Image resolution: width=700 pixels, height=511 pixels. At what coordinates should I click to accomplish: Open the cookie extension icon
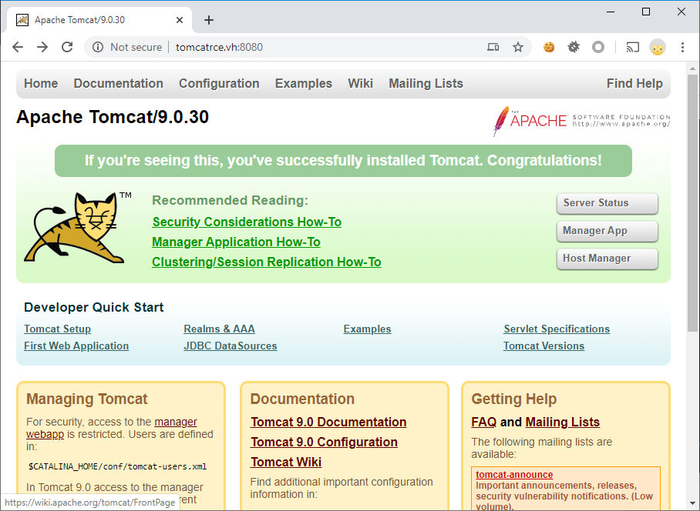(549, 47)
